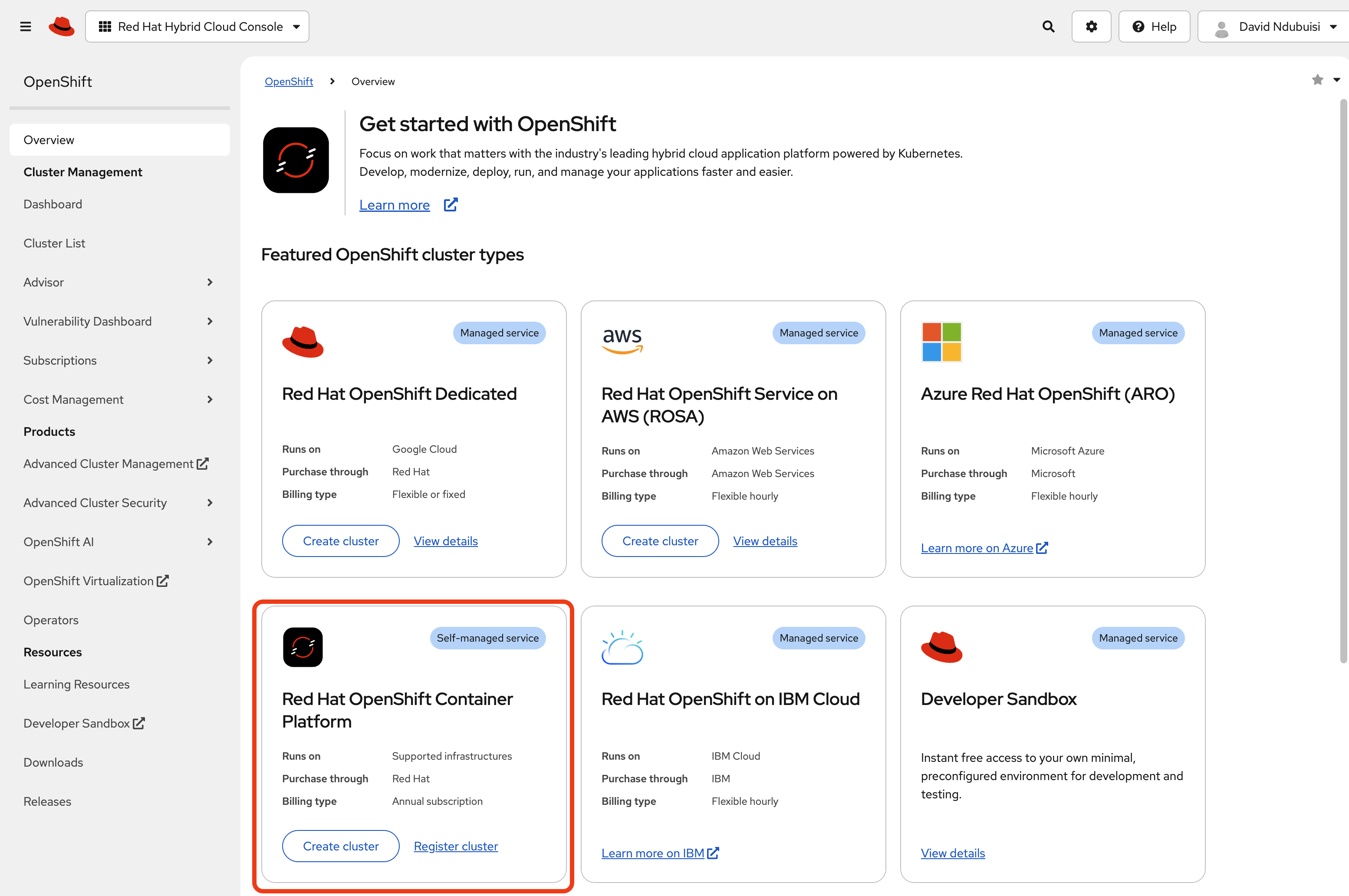
Task: Create cluster for OpenShift Dedicated
Action: tap(341, 540)
